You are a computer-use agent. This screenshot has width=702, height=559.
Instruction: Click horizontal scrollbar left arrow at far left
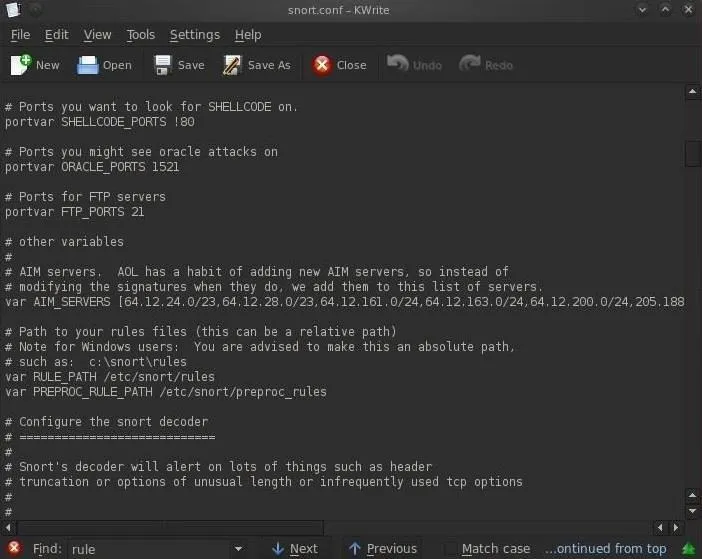pos(8,528)
